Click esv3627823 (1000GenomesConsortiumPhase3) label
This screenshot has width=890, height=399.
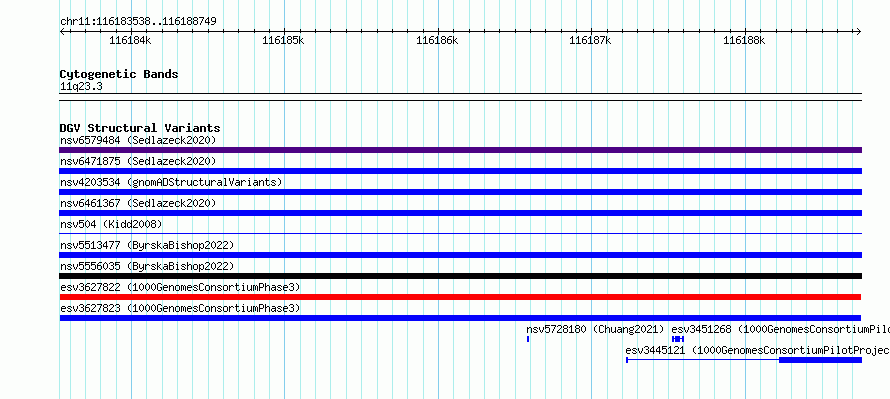pyautogui.click(x=180, y=308)
